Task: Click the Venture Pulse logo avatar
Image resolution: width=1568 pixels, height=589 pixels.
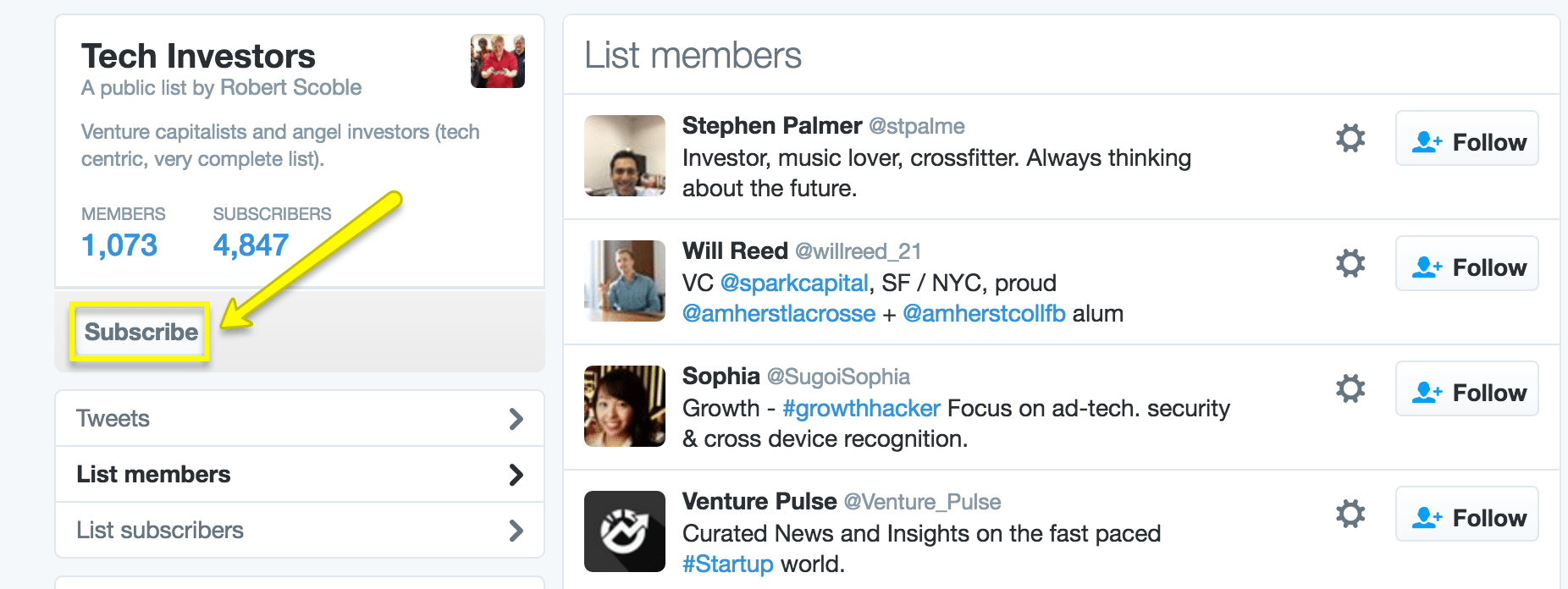Action: pyautogui.click(x=625, y=531)
